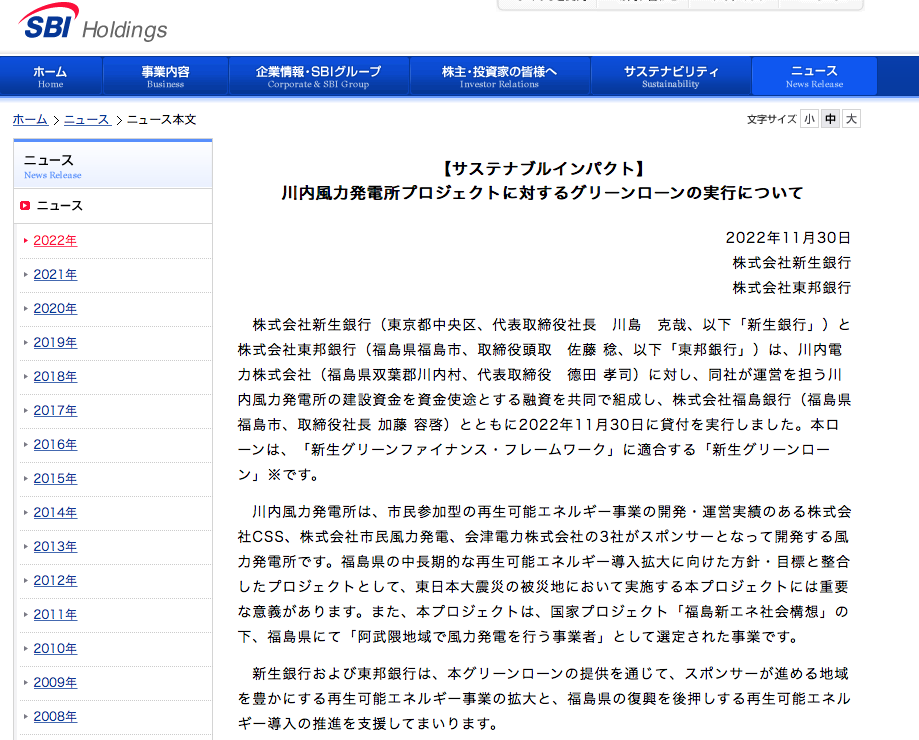Open 2016年 news archive link
Screen dimensions: 919x740
[x=55, y=445]
